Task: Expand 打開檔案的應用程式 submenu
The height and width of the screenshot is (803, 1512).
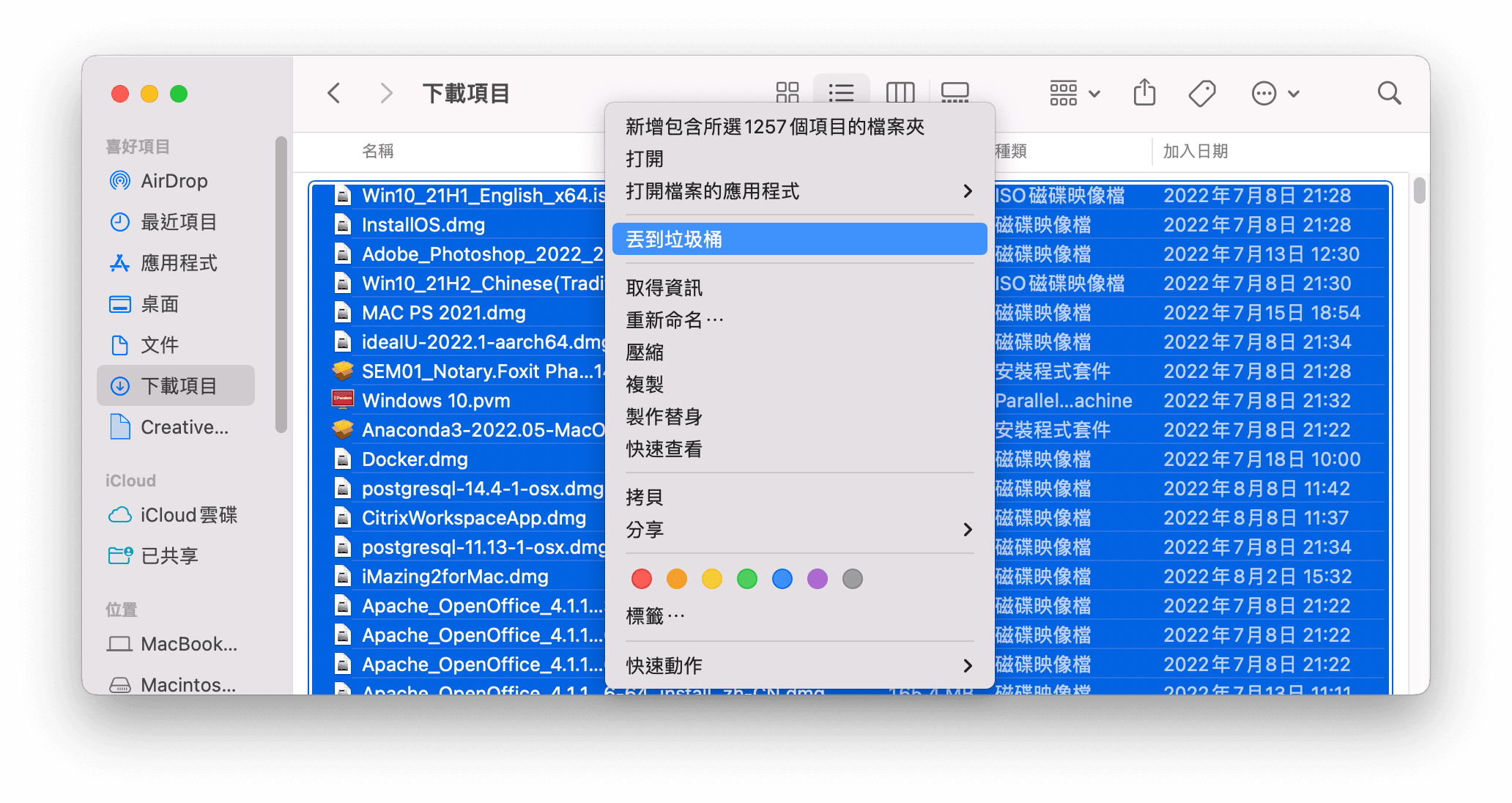Action: pos(799,191)
